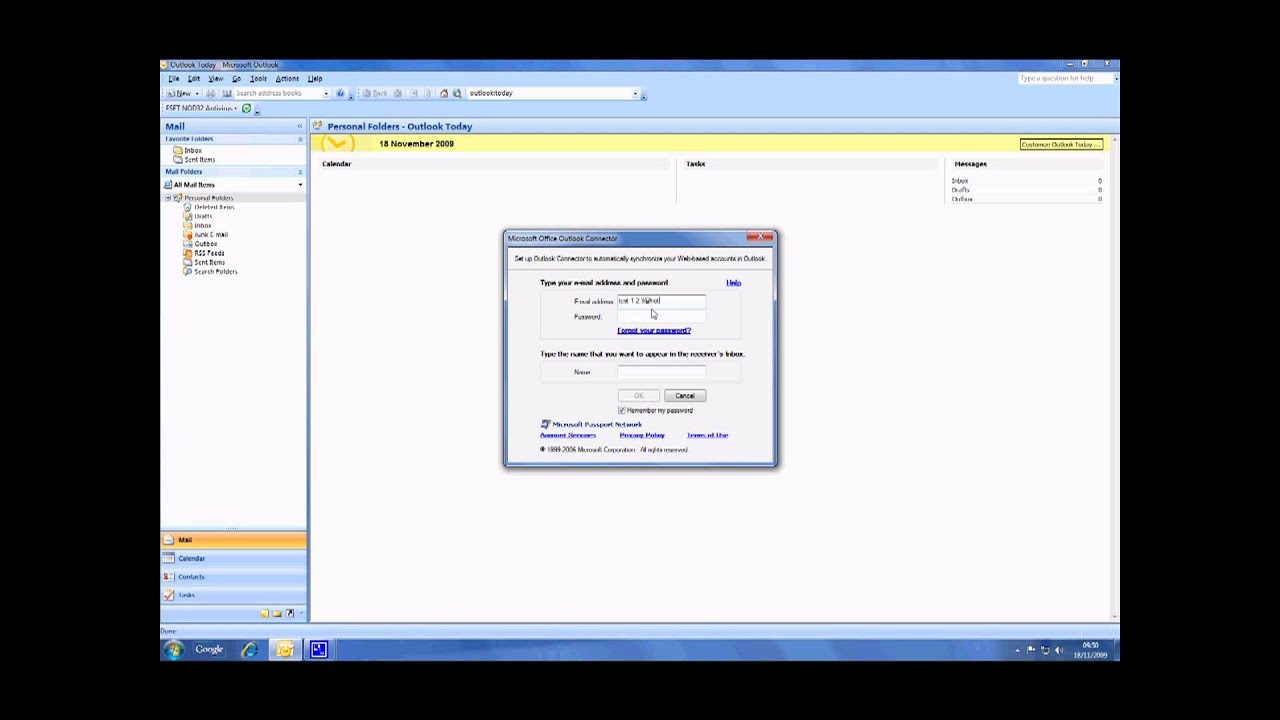This screenshot has height=720, width=1280.
Task: Click Customize Outlook Today button
Action: coord(1061,144)
